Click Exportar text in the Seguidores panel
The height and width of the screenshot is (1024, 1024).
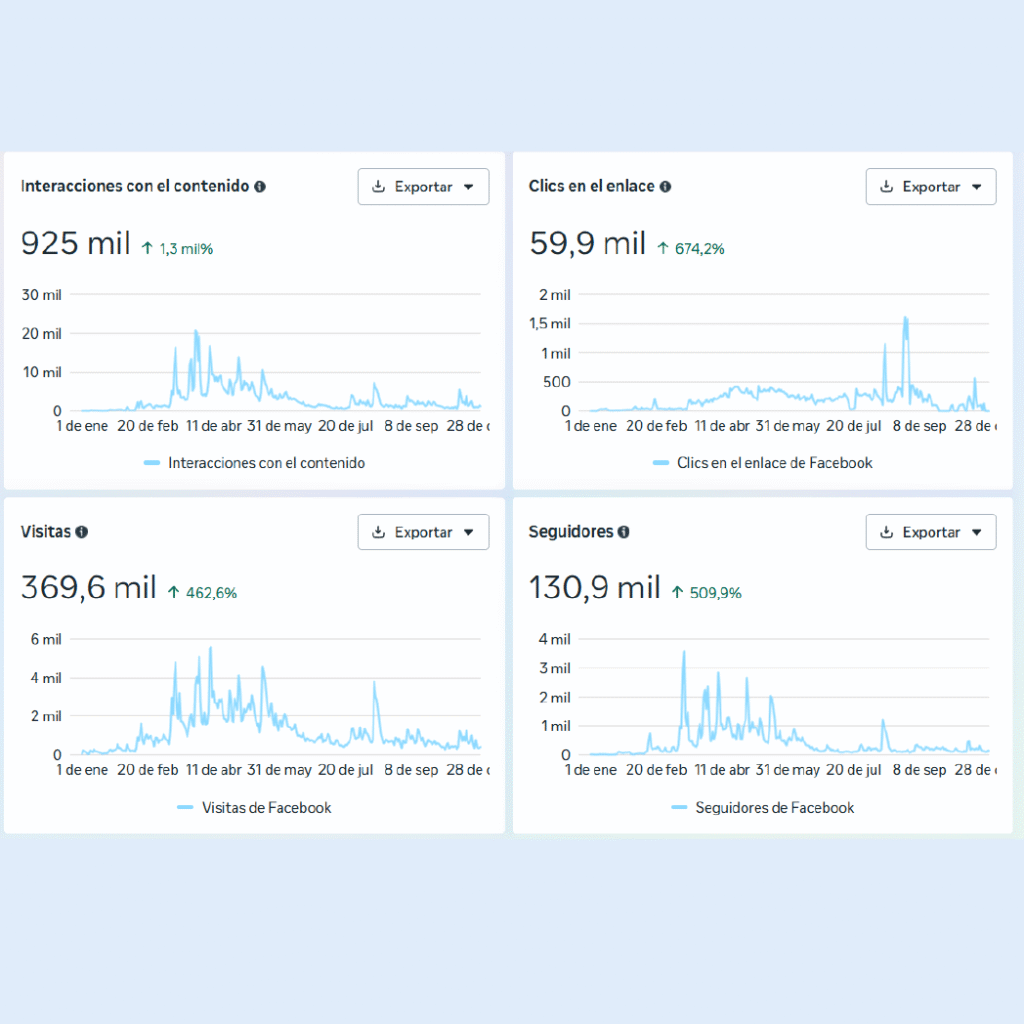[x=931, y=532]
